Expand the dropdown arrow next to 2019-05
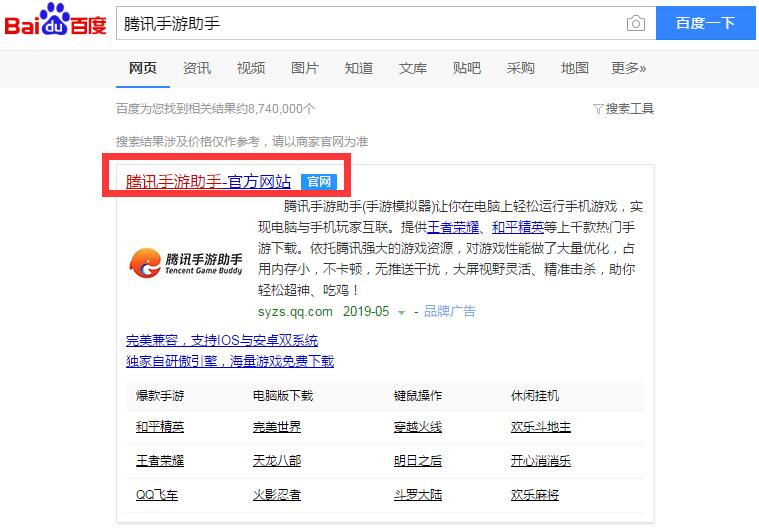 tap(401, 313)
